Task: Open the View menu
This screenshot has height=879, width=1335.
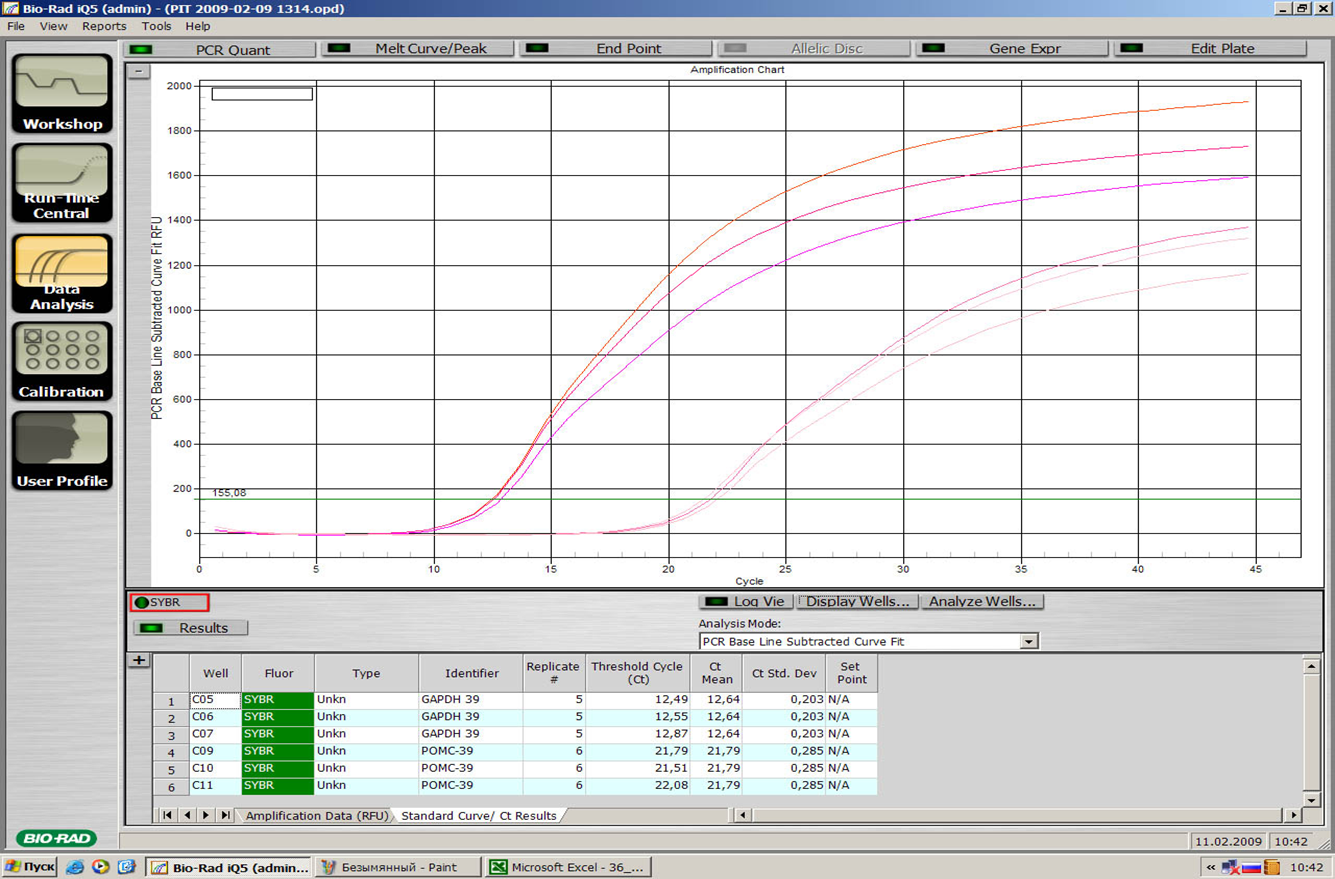Action: tap(53, 26)
